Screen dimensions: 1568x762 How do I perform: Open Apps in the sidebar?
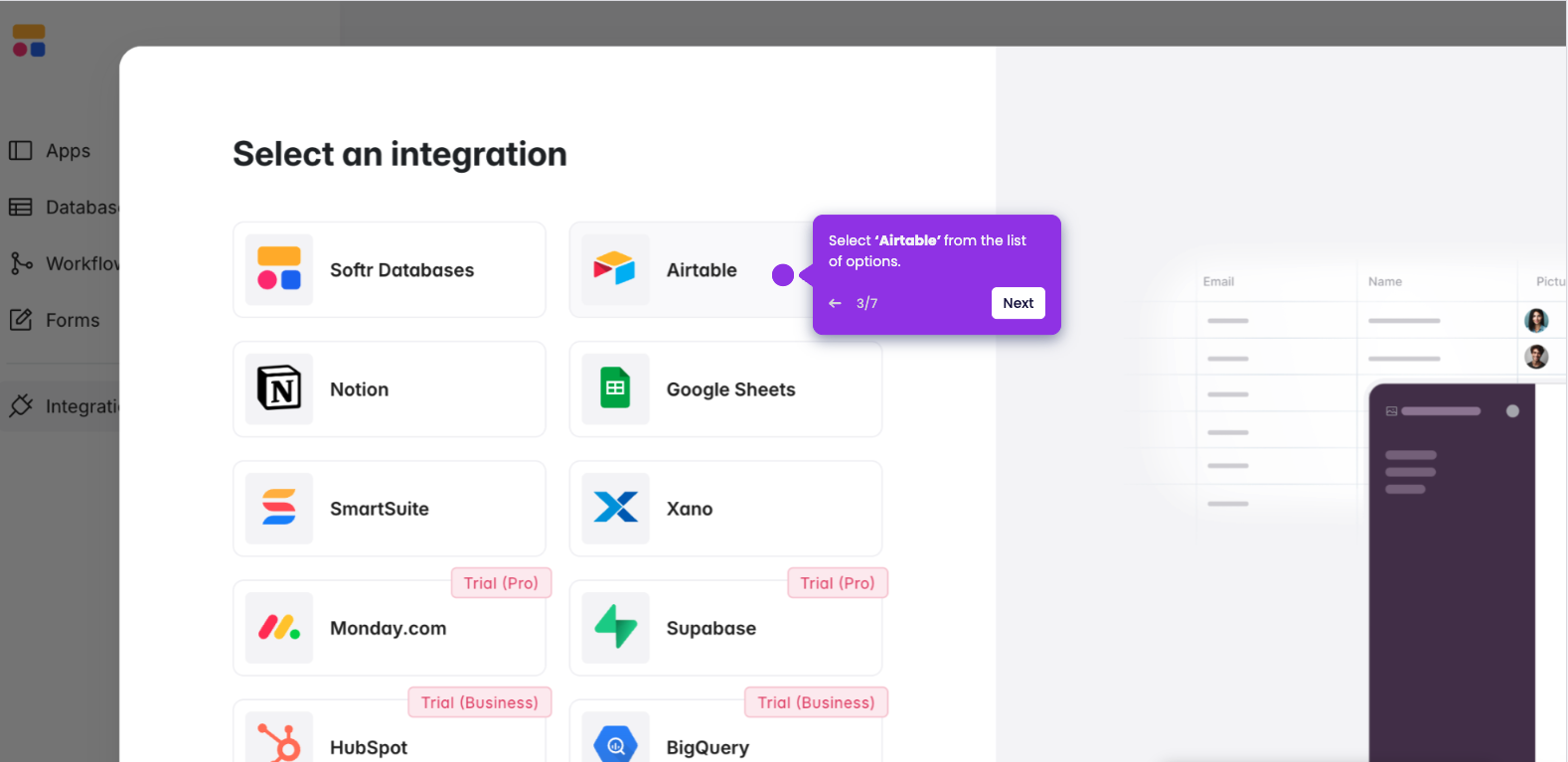pyautogui.click(x=68, y=151)
